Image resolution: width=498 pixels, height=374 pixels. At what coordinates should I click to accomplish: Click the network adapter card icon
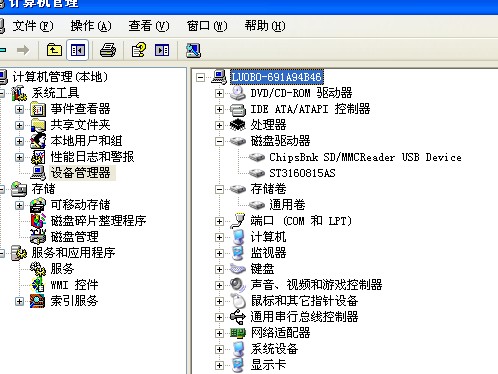238,333
